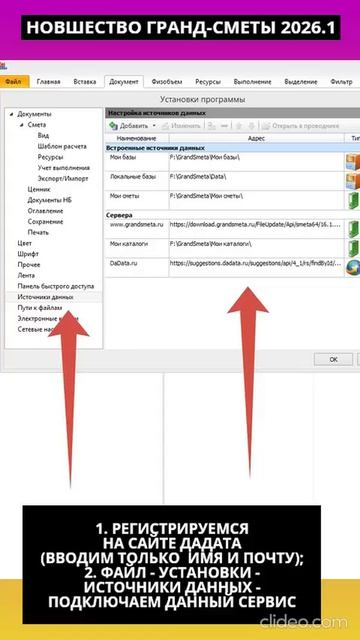Screen dimensions: 360x640
Task: Click the address F:\GrandSmeta\Мои каталоги\
Action: coord(211,244)
